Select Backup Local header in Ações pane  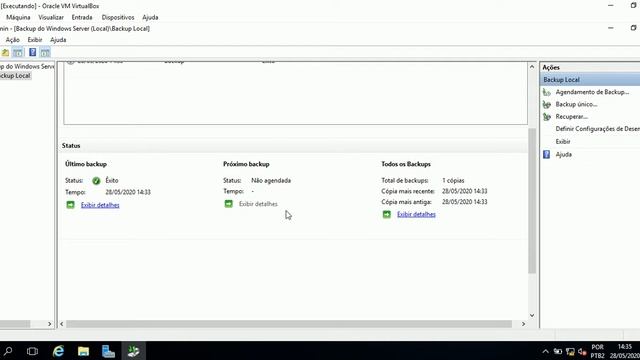click(590, 80)
